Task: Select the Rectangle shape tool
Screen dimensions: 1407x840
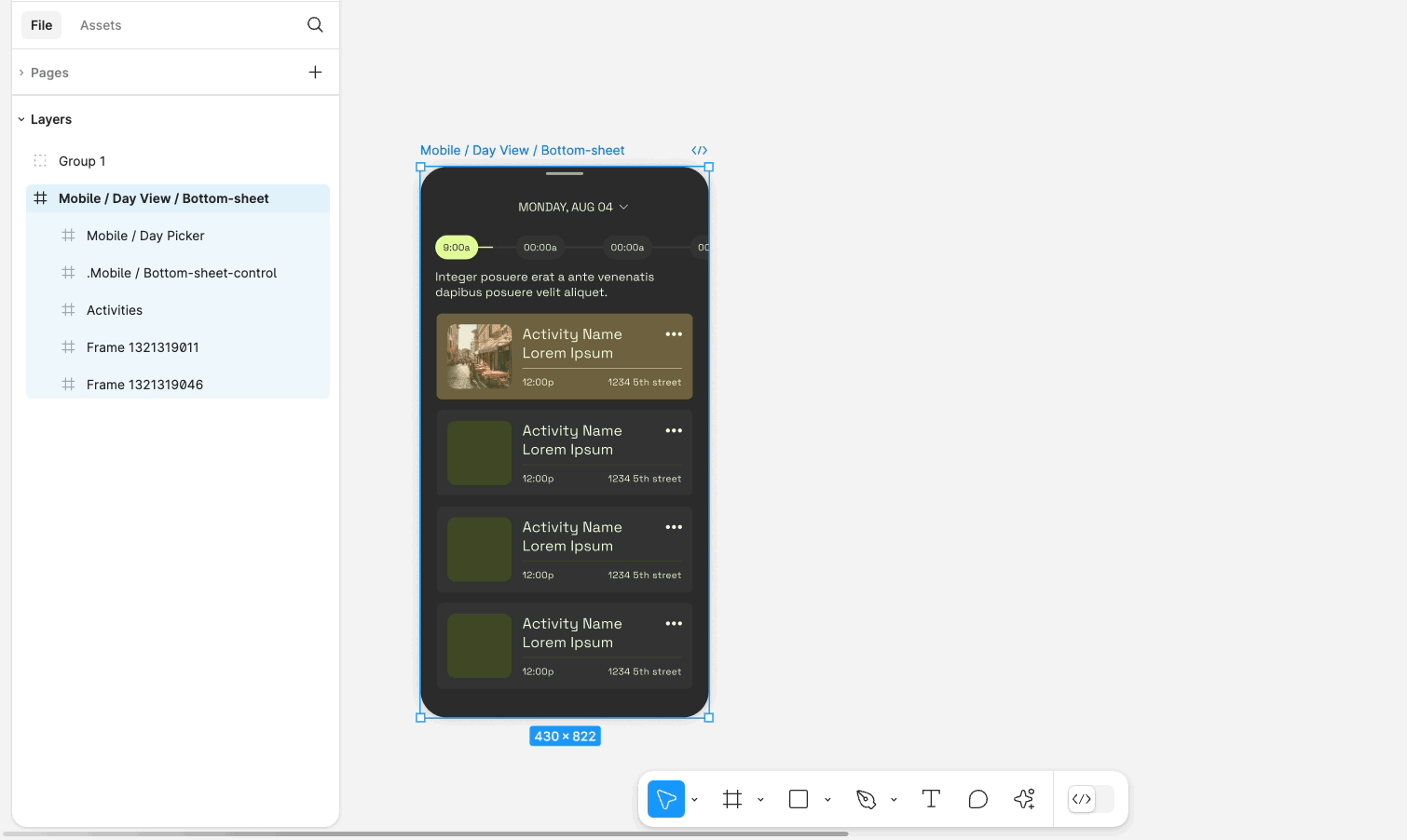Action: pyautogui.click(x=799, y=799)
